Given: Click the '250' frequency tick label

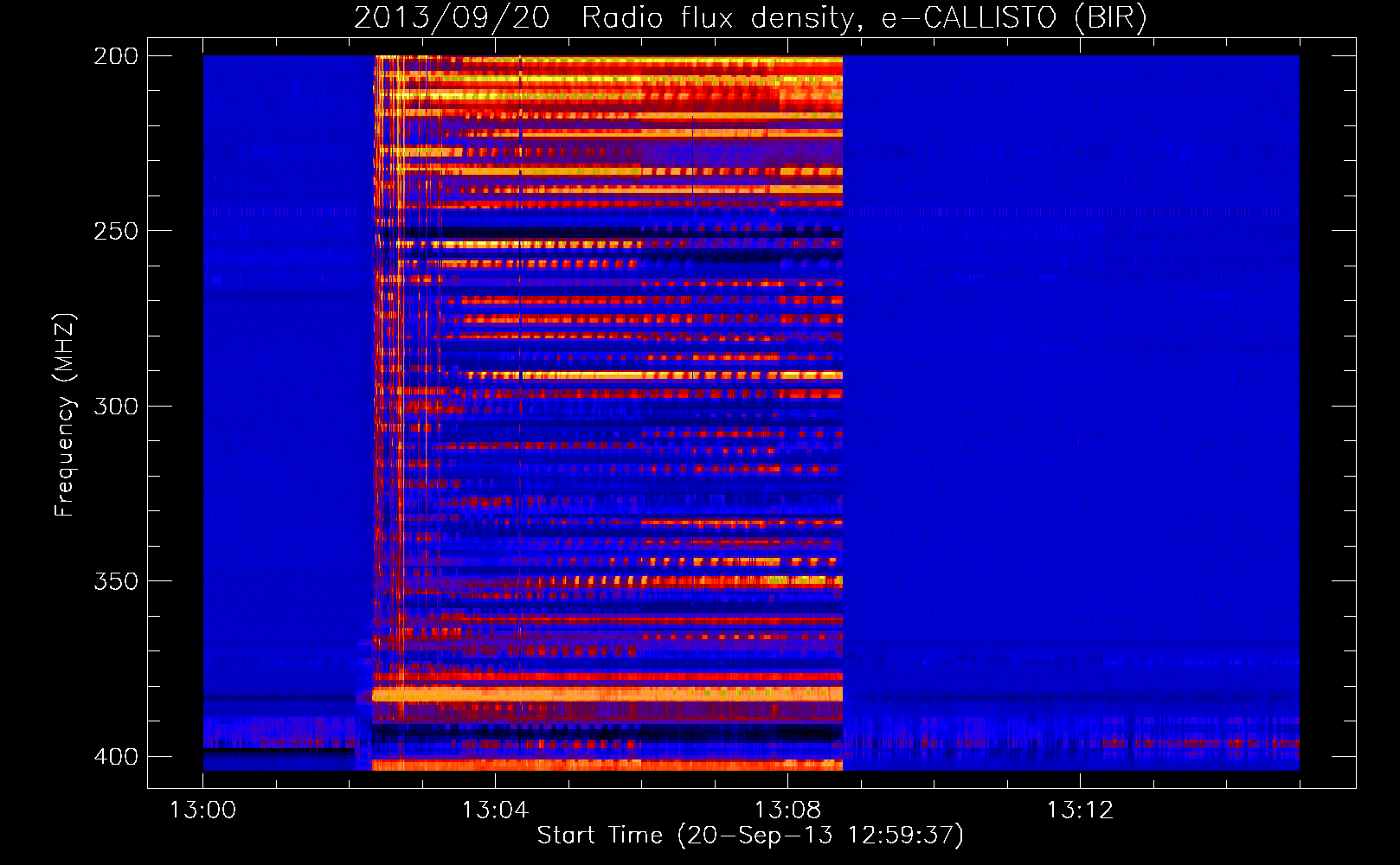Looking at the screenshot, I should pyautogui.click(x=116, y=231).
